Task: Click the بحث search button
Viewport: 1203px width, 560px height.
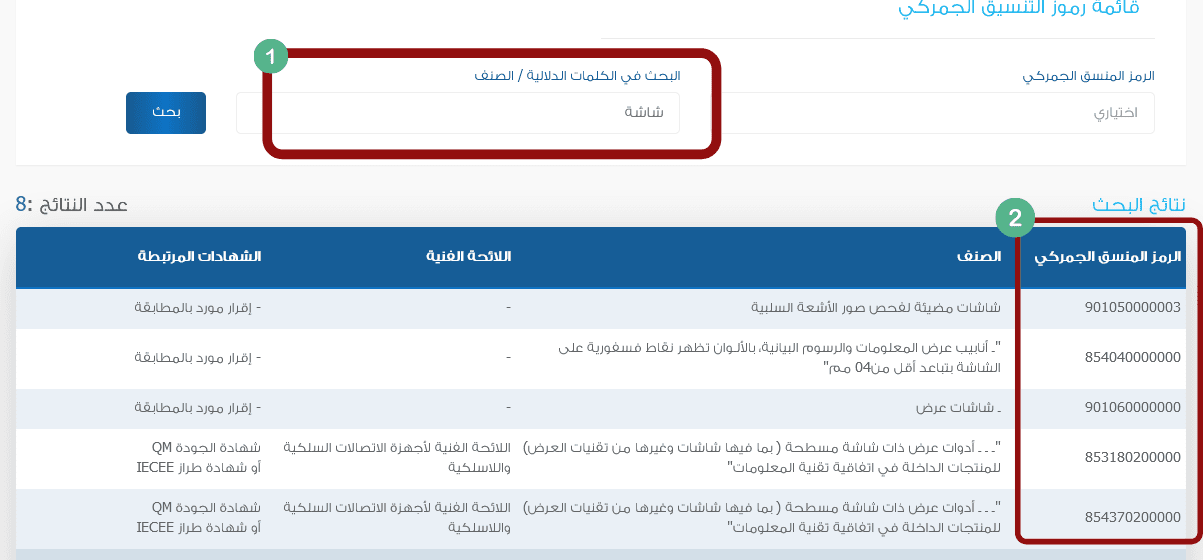Action: click(x=166, y=113)
